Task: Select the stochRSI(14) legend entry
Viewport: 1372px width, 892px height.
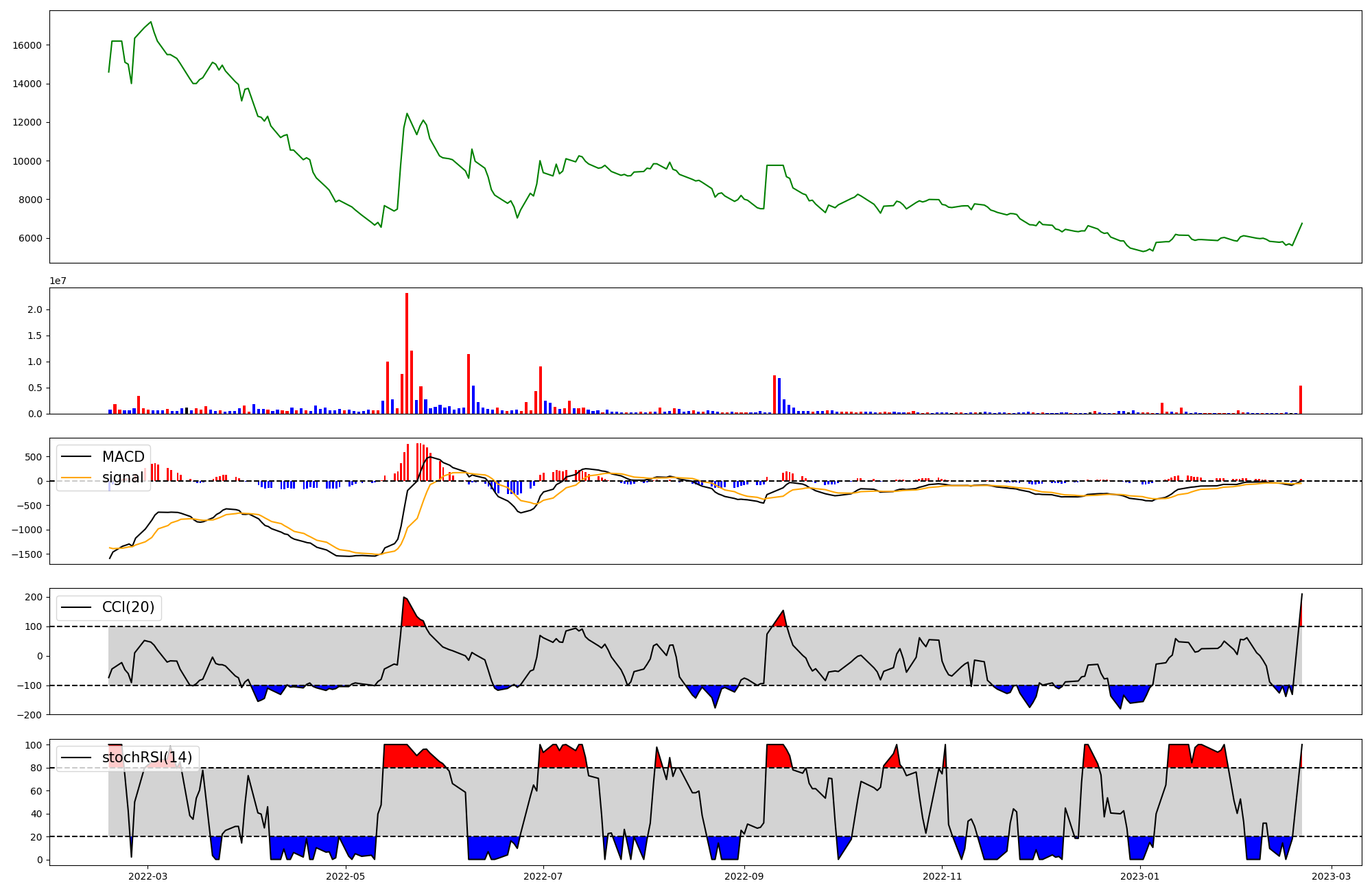Action: [147, 758]
